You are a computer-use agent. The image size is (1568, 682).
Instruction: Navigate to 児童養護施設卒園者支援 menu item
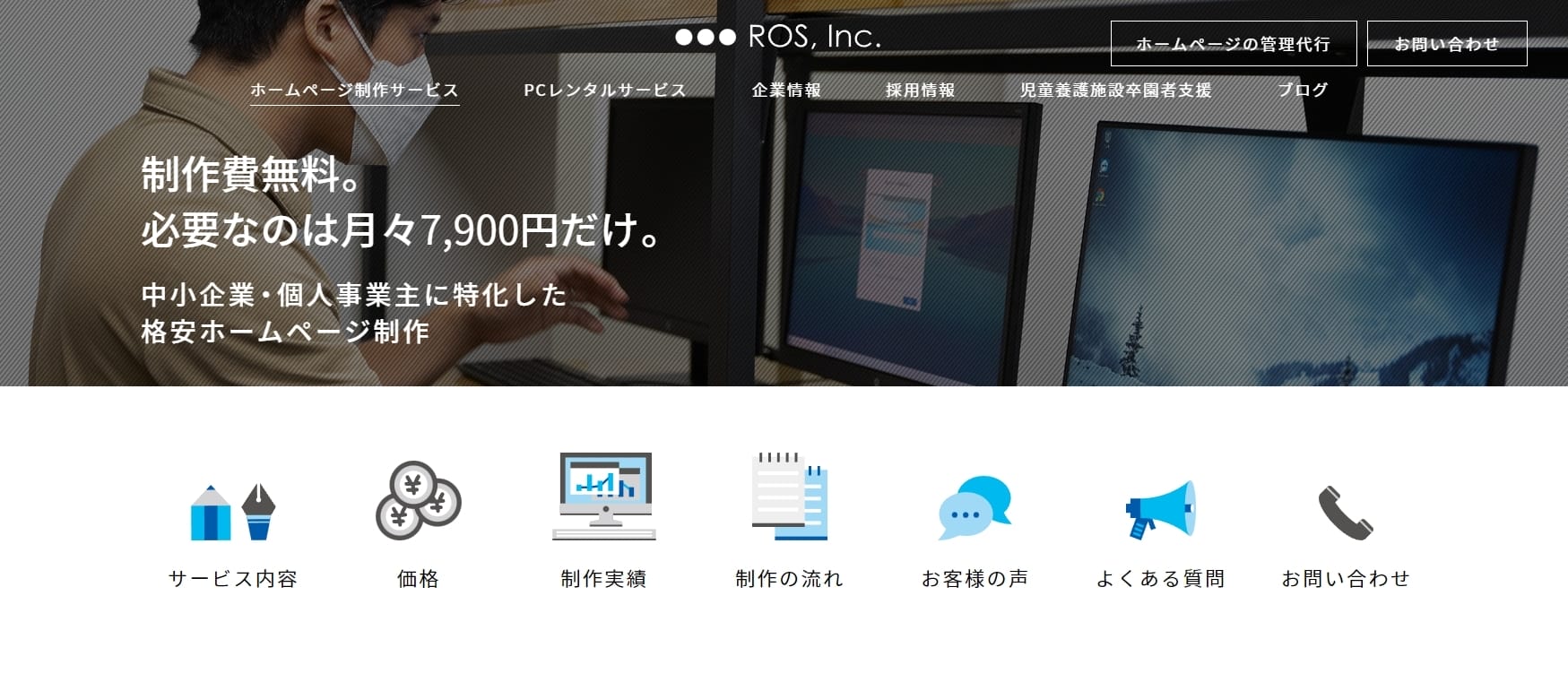click(x=1115, y=91)
